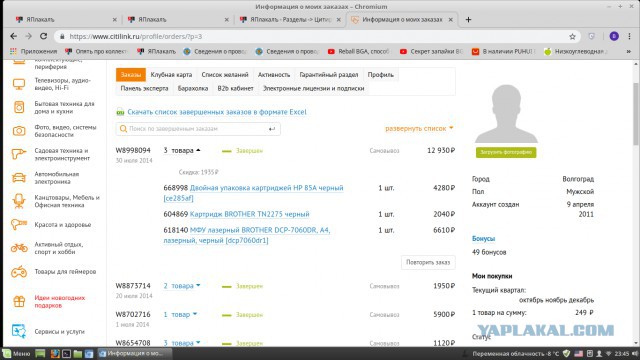This screenshot has width=640, height=360.
Task: Open the photo, video camera category icon
Action: pyautogui.click(x=19, y=131)
